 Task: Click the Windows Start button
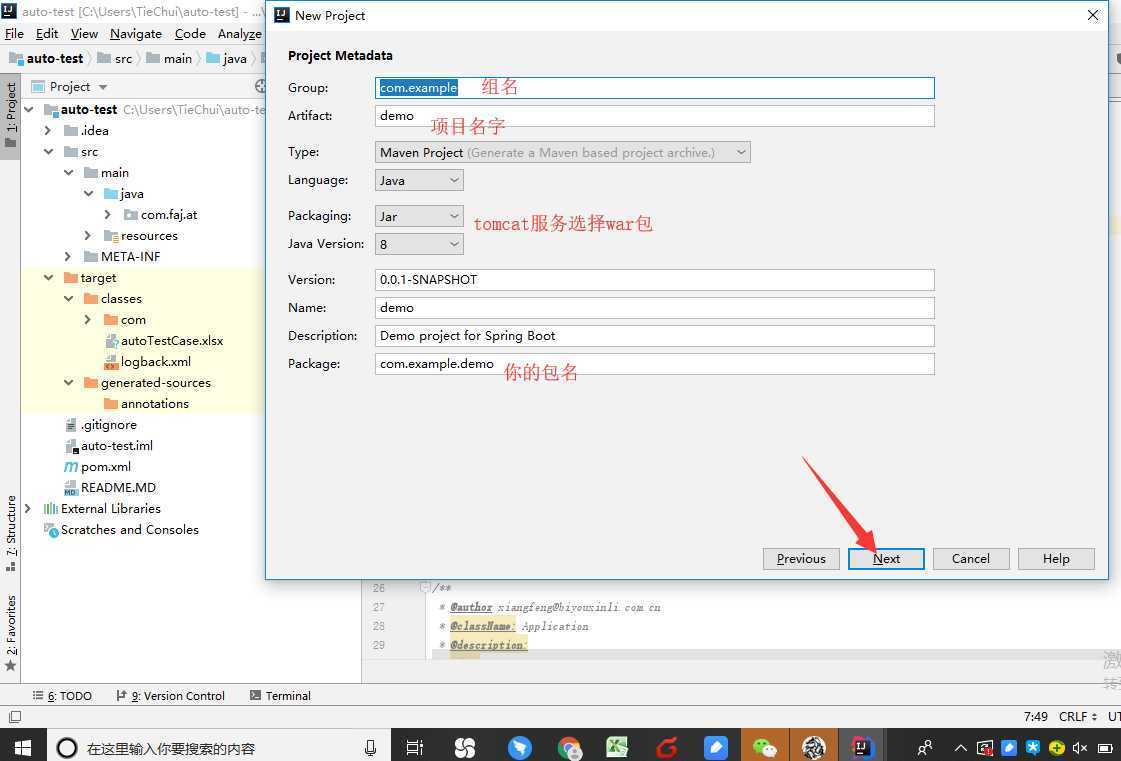22,748
